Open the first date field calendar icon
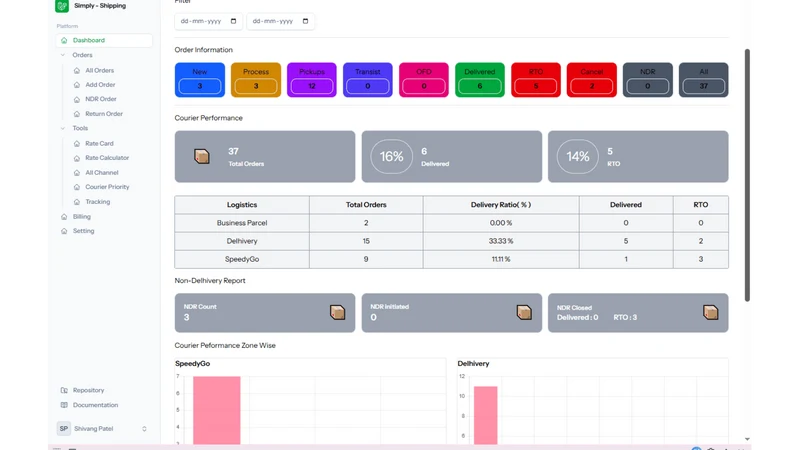800x450 pixels. click(x=234, y=21)
